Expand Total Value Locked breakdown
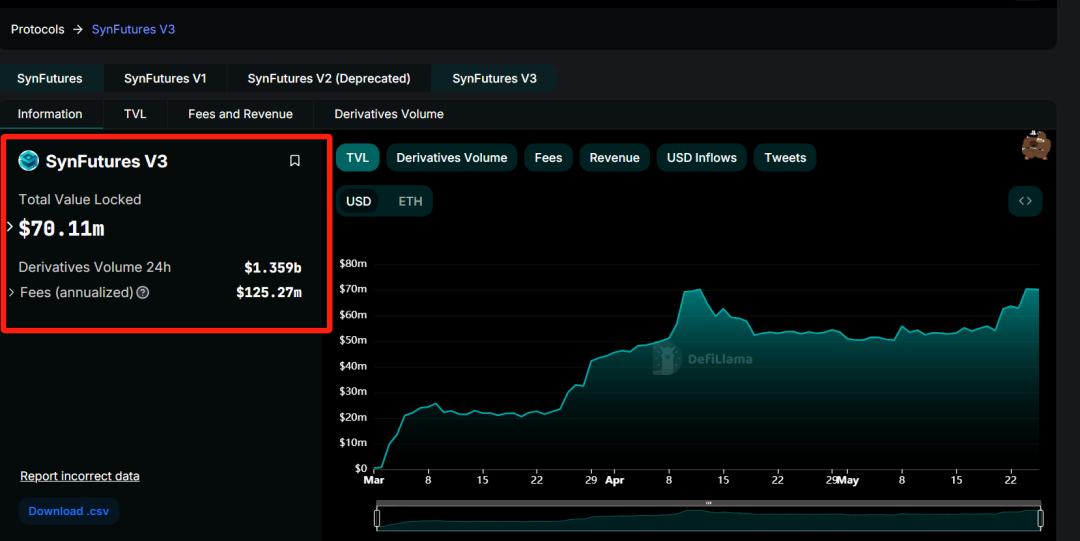1080x541 pixels. (x=10, y=226)
